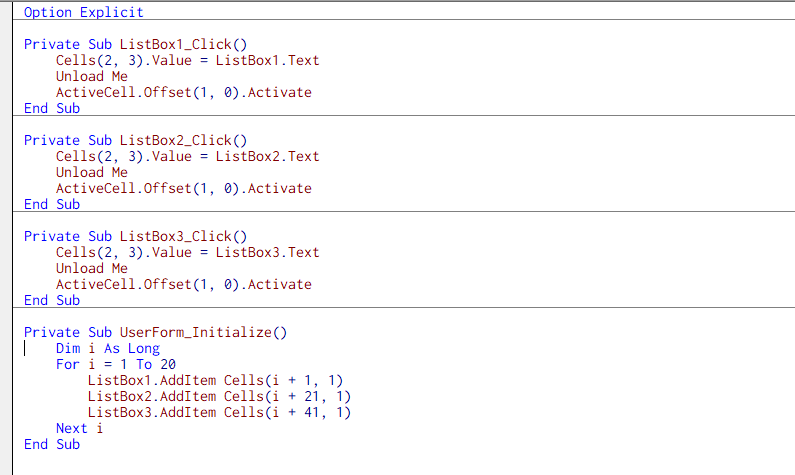The width and height of the screenshot is (795, 475).
Task: Click ListBox2.AddItem Cells(i + 21, 1) line
Action: click(219, 397)
